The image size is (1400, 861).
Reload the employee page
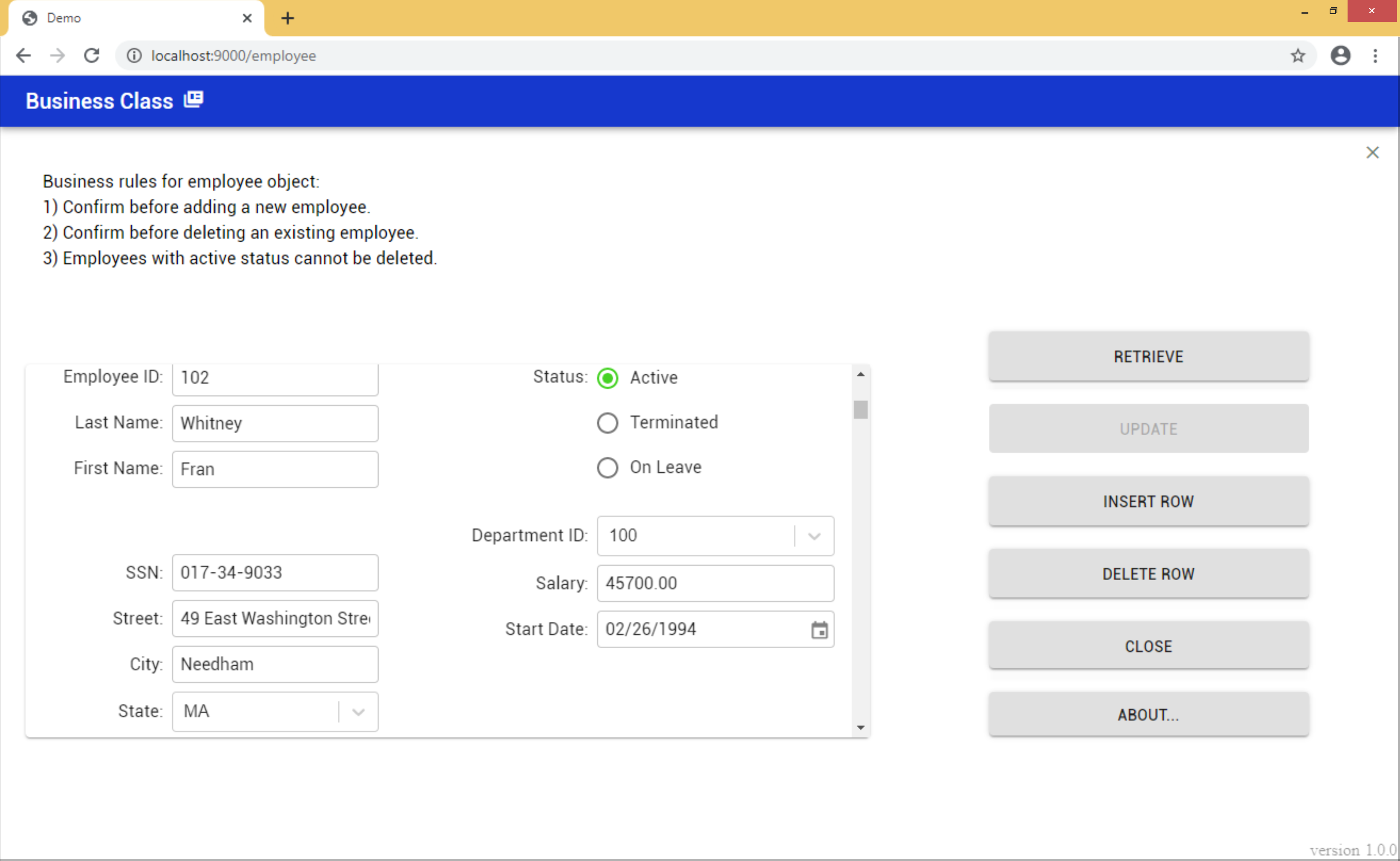[x=92, y=56]
